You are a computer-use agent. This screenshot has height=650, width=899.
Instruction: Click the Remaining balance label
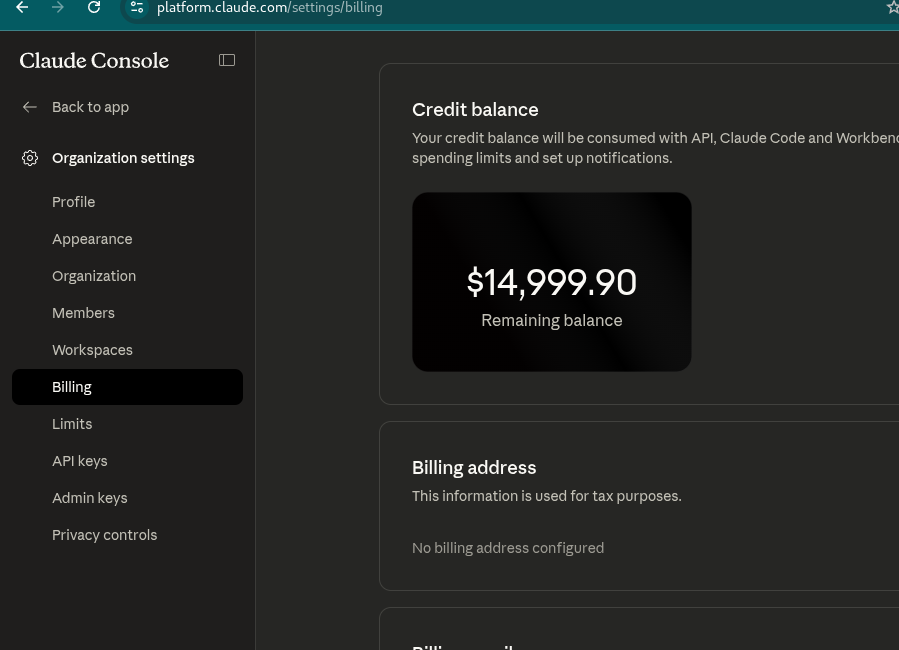(x=552, y=320)
